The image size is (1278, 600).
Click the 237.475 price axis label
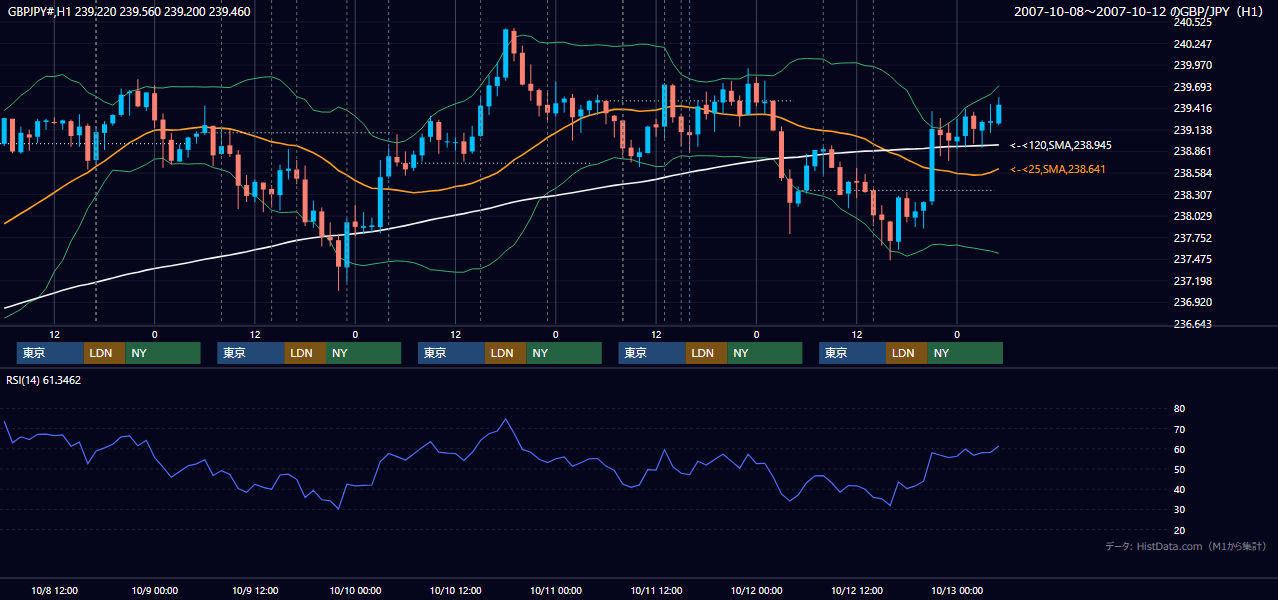click(x=1192, y=259)
